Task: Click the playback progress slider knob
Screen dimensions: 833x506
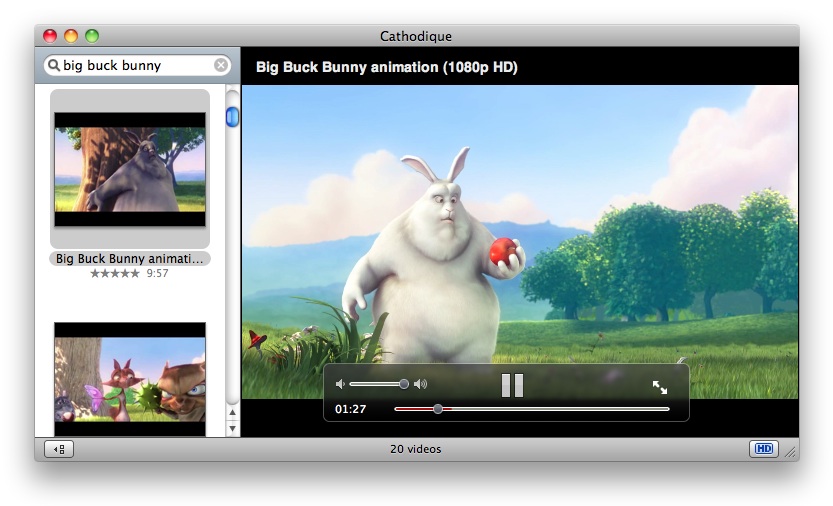Action: (x=438, y=409)
